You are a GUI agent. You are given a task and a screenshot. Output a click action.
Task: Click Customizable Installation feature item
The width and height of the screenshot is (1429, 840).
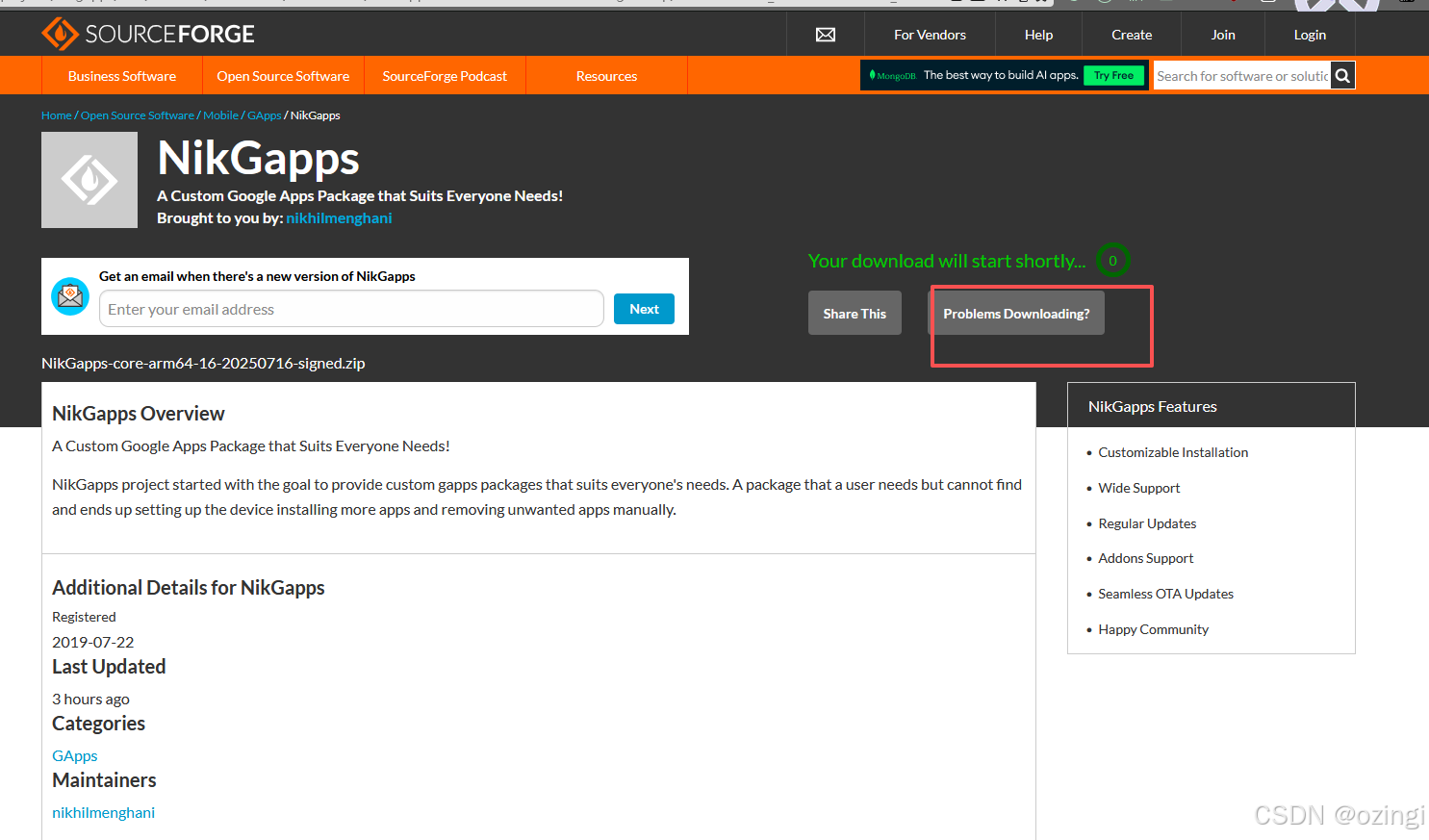1173,452
